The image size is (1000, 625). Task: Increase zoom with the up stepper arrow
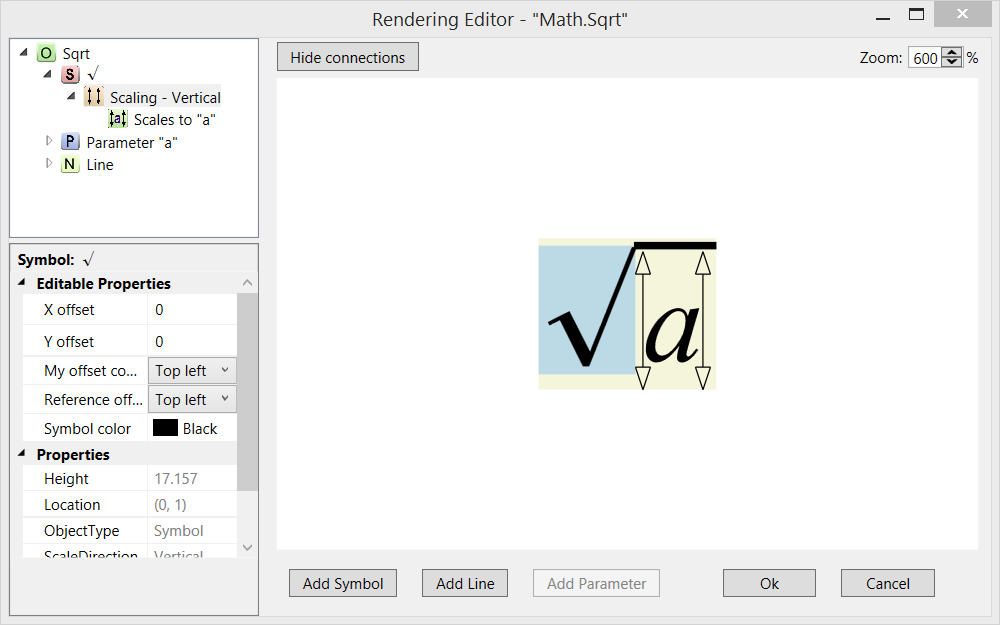coord(952,53)
